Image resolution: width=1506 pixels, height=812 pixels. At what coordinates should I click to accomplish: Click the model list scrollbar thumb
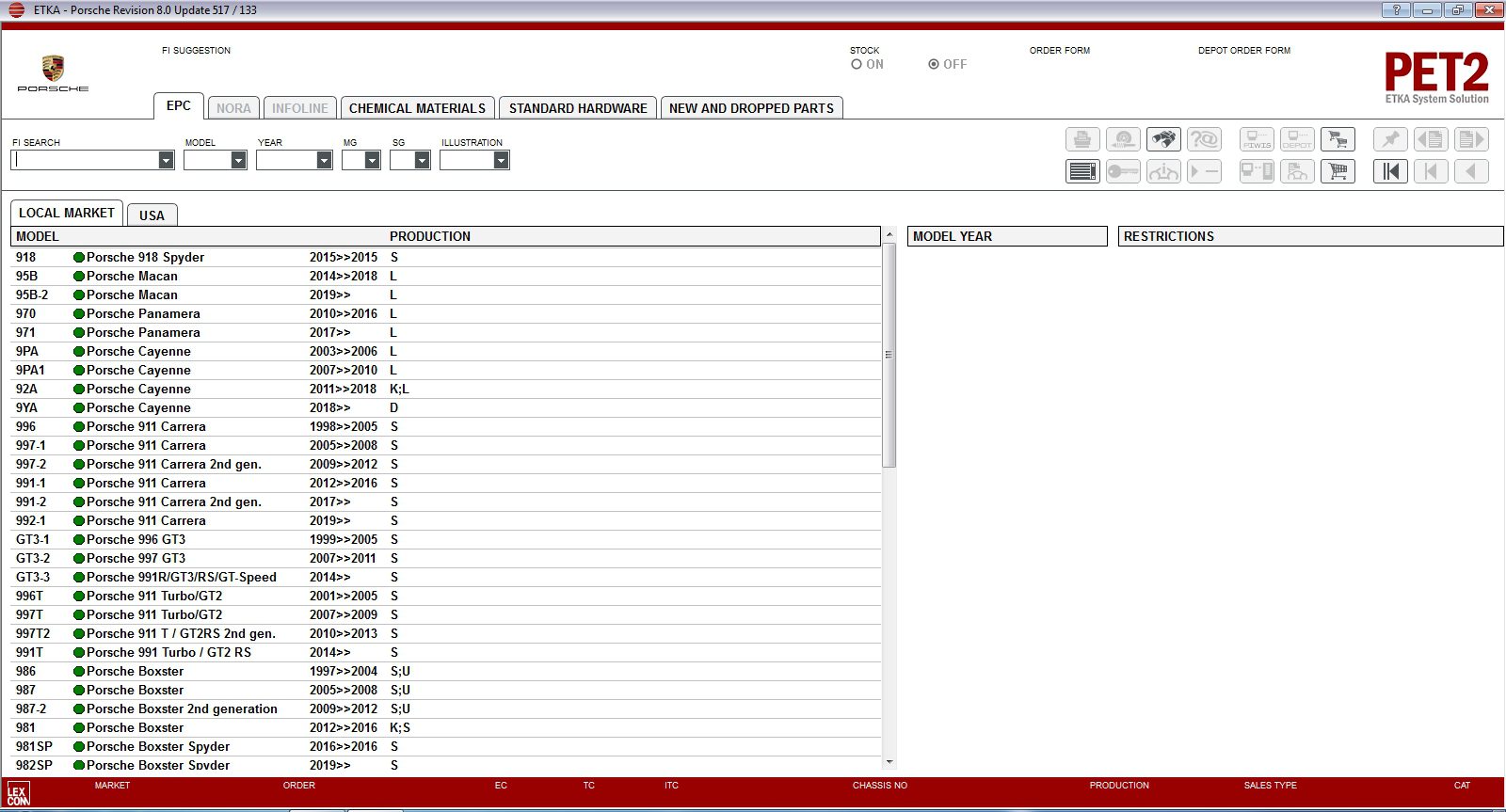889,355
